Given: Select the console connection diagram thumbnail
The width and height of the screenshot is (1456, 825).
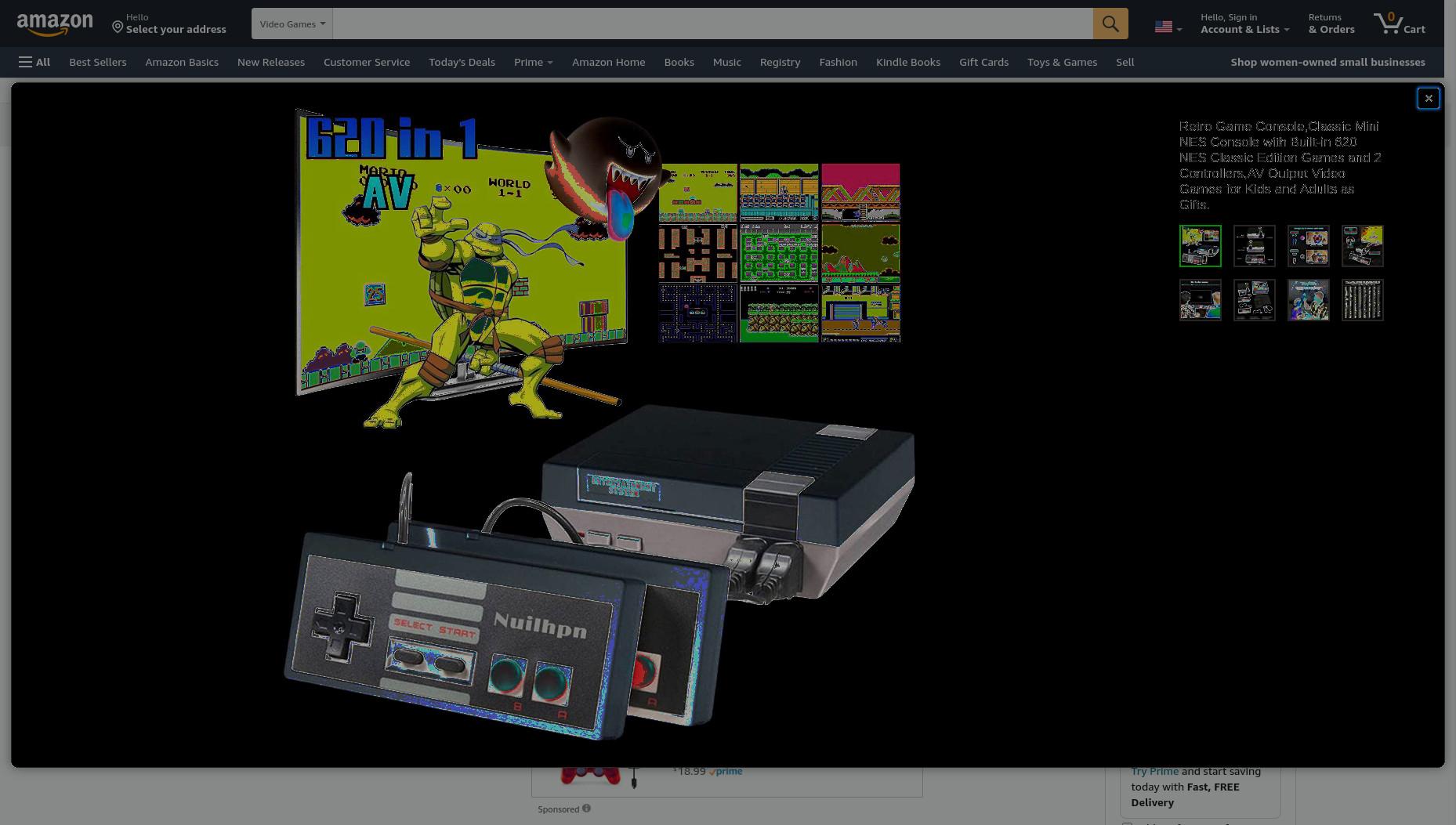Looking at the screenshot, I should point(1254,246).
